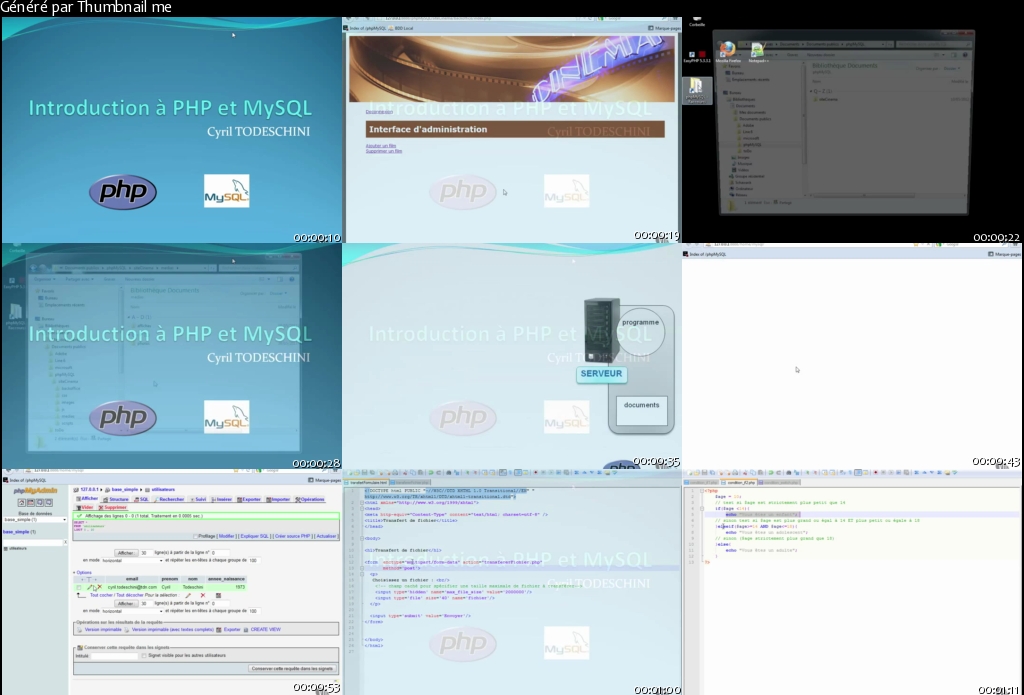Click the last icon under the phpMyAdmin logo
This screenshot has width=1024, height=695.
point(49,502)
